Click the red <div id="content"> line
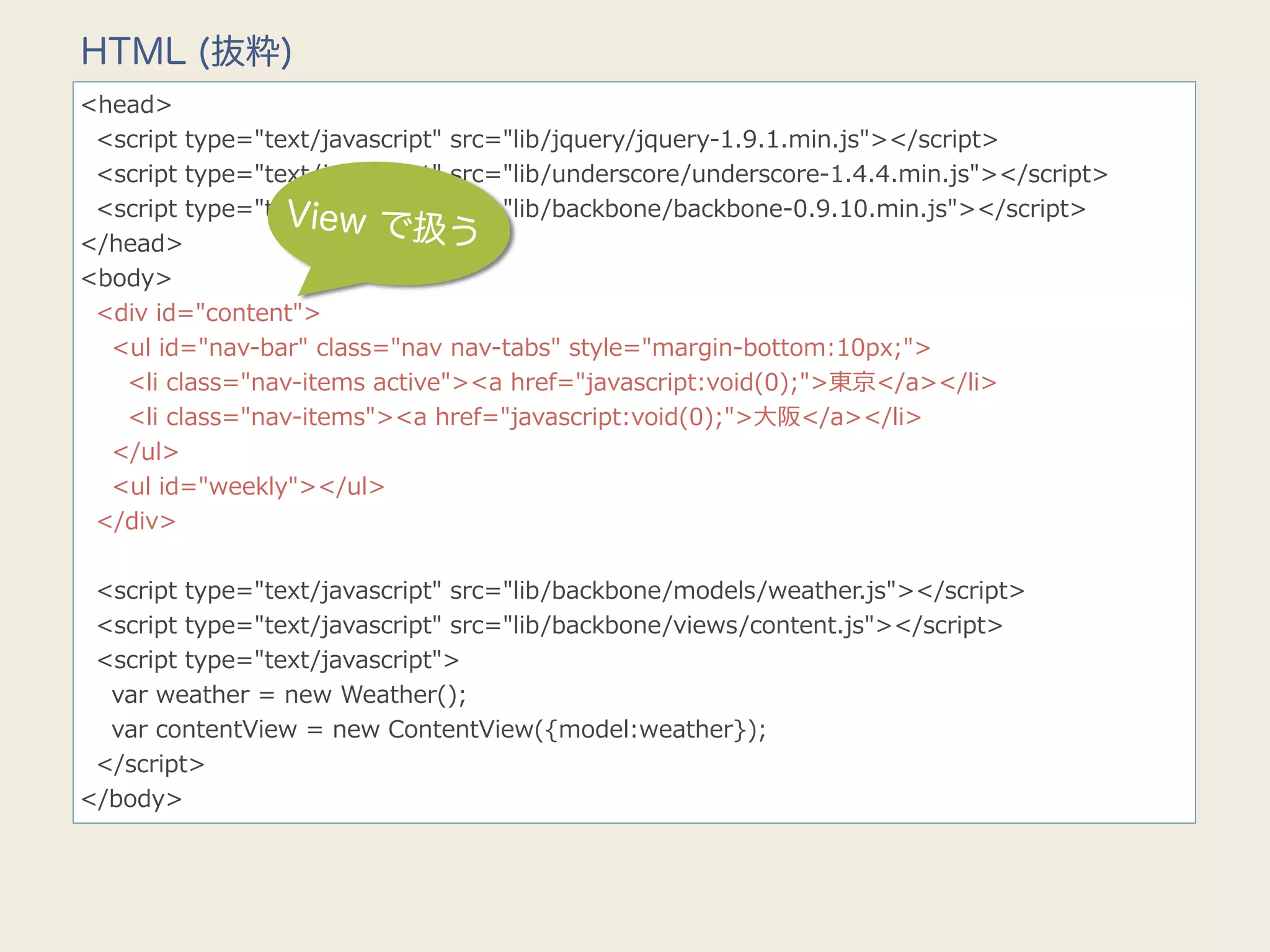The height and width of the screenshot is (952, 1270). 208,313
